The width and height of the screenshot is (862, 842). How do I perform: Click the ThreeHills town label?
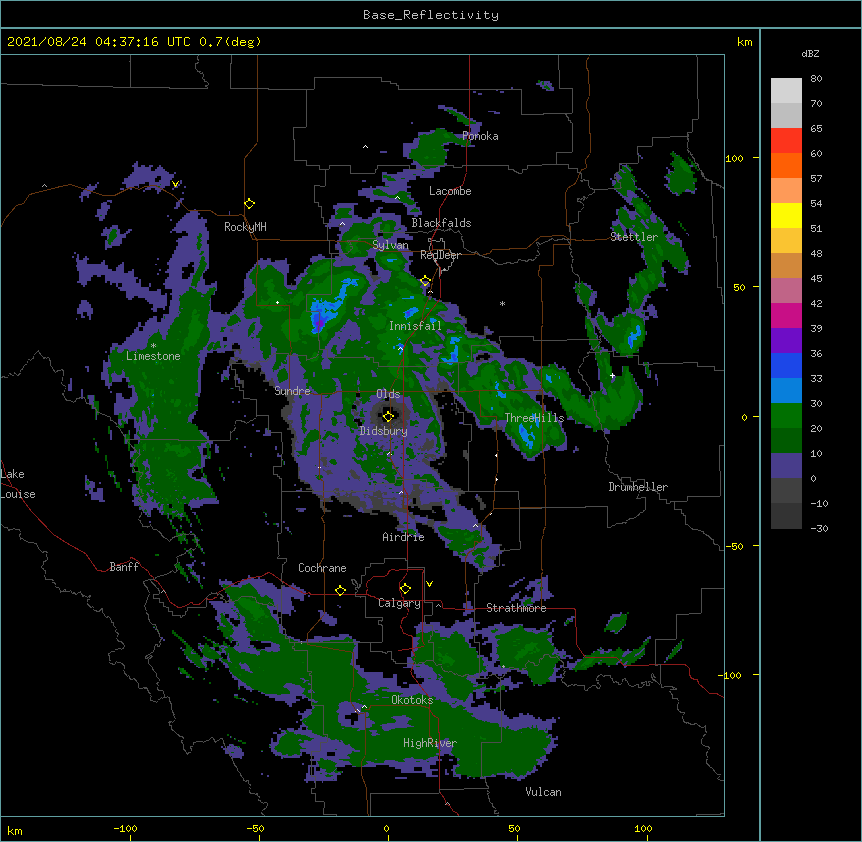click(x=534, y=418)
